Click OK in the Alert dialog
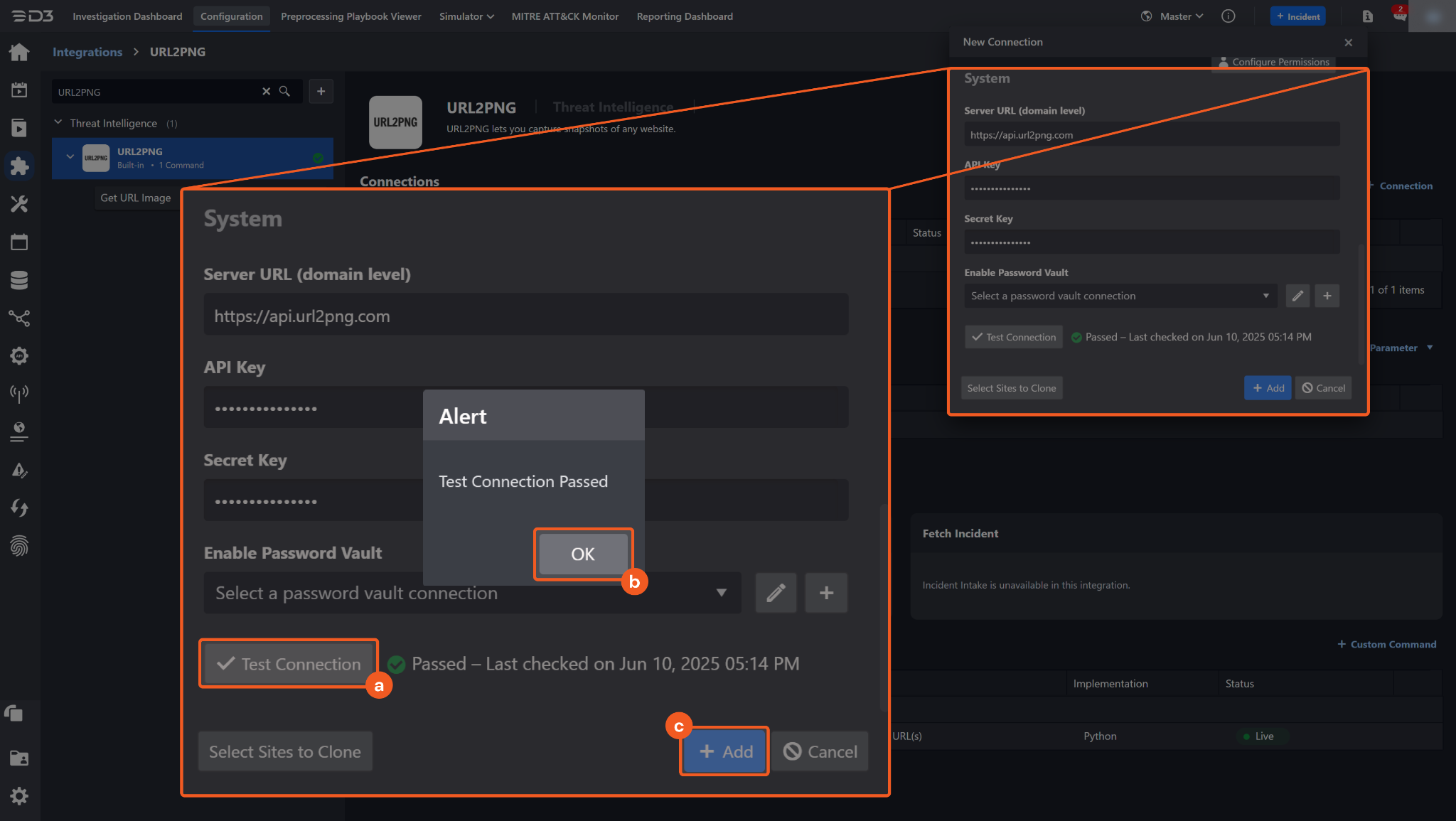Viewport: 1456px width, 821px height. coord(582,554)
